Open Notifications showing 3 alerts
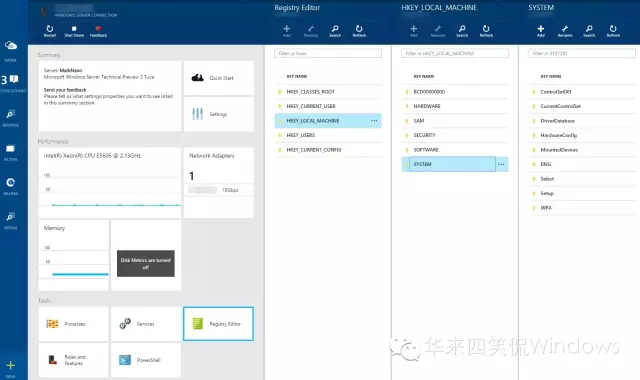Screen dimensions: 640x380 tap(11, 84)
